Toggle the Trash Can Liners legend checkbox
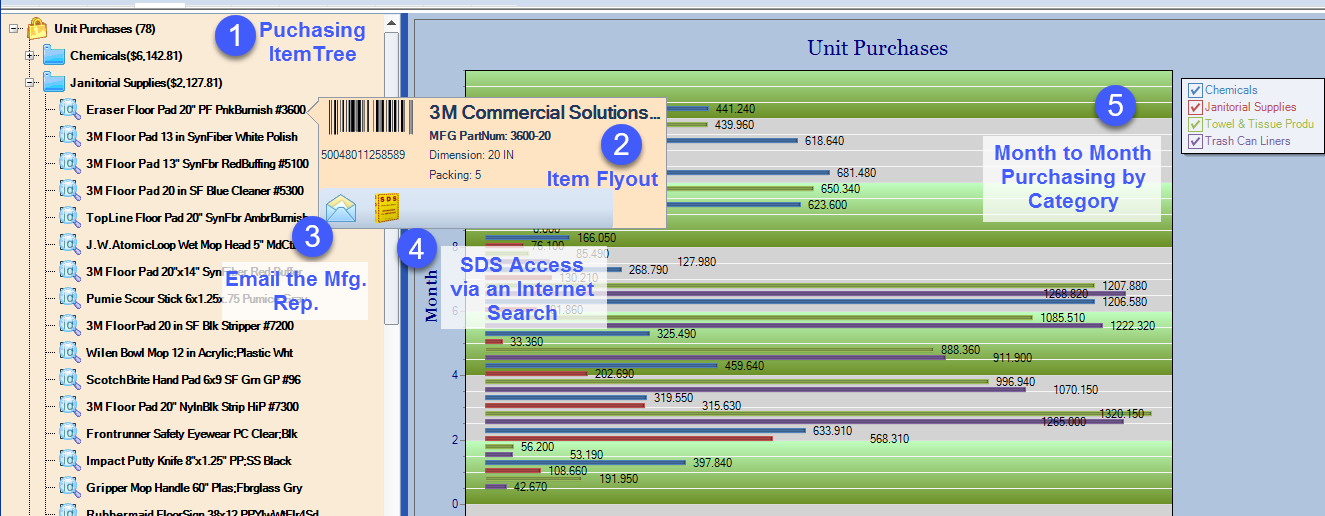The width and height of the screenshot is (1325, 516). pyautogui.click(x=1193, y=141)
